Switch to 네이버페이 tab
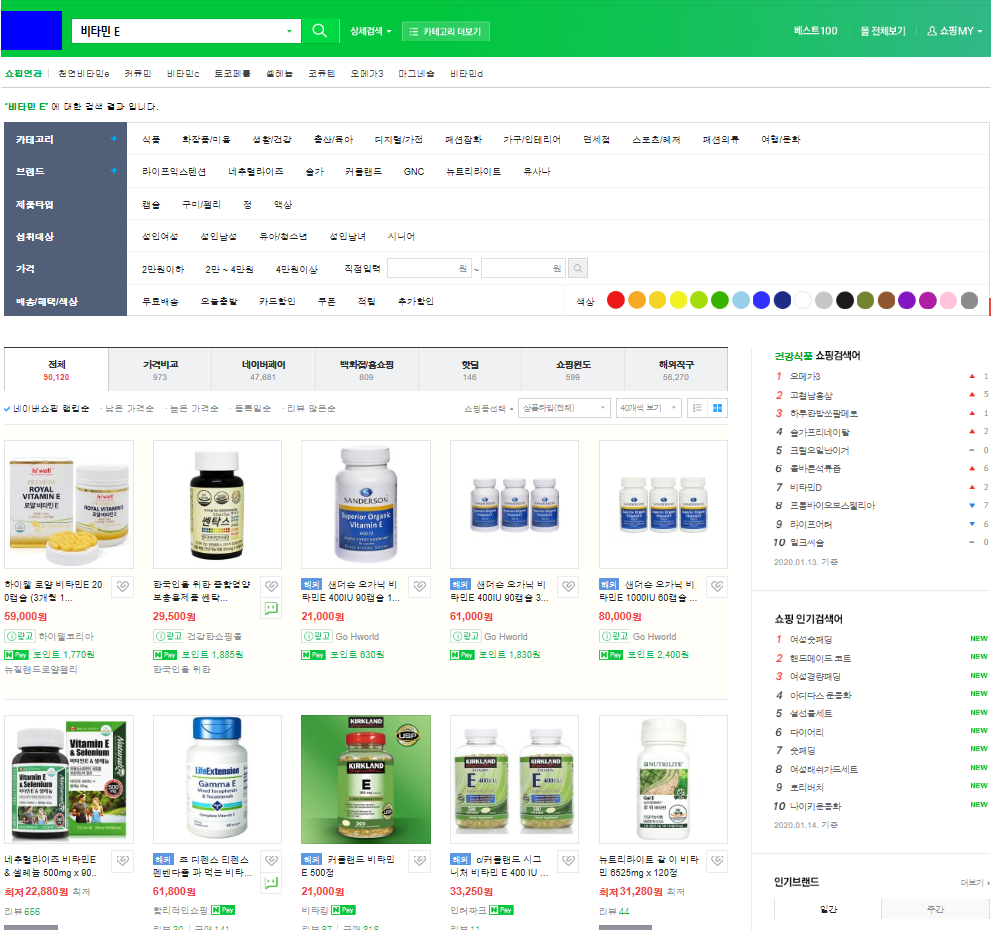Screen dimensions: 991x930 263,370
